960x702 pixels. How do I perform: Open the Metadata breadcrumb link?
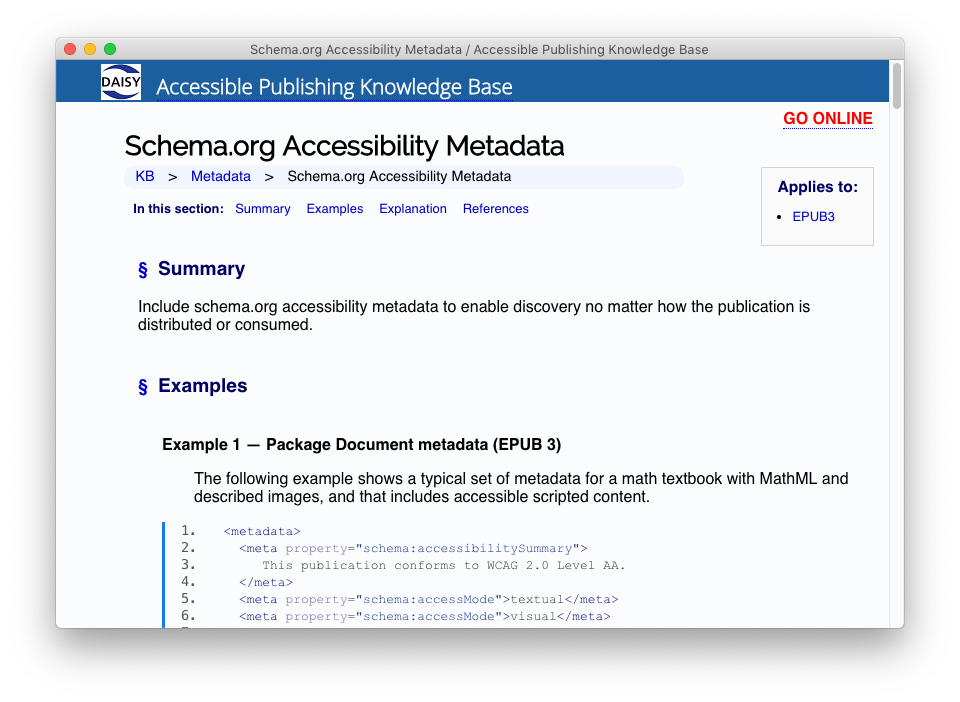(220, 176)
